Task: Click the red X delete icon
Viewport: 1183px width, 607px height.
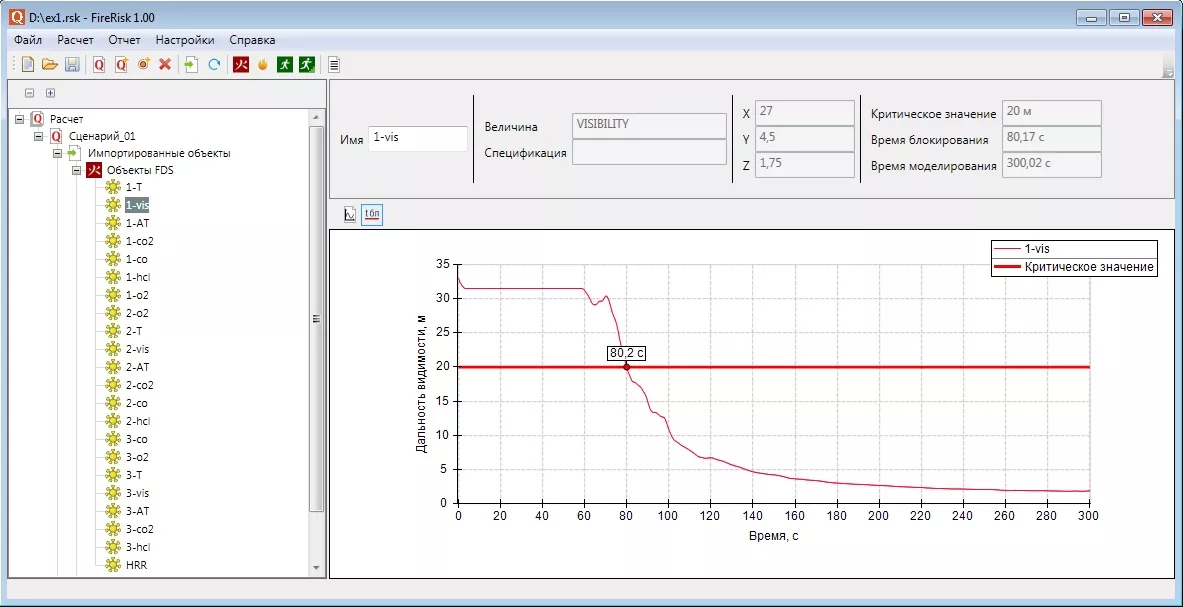Action: pyautogui.click(x=165, y=65)
